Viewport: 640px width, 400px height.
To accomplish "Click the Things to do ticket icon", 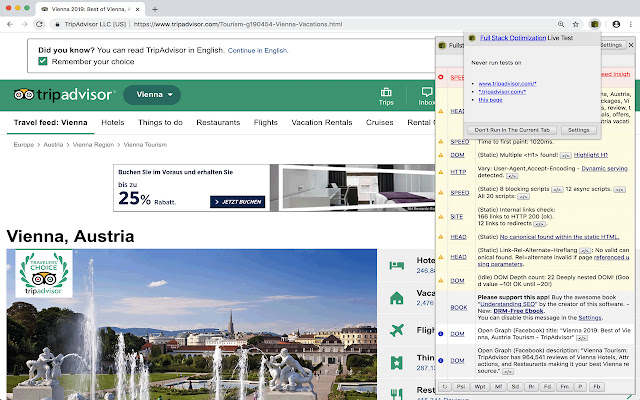I will tap(396, 362).
